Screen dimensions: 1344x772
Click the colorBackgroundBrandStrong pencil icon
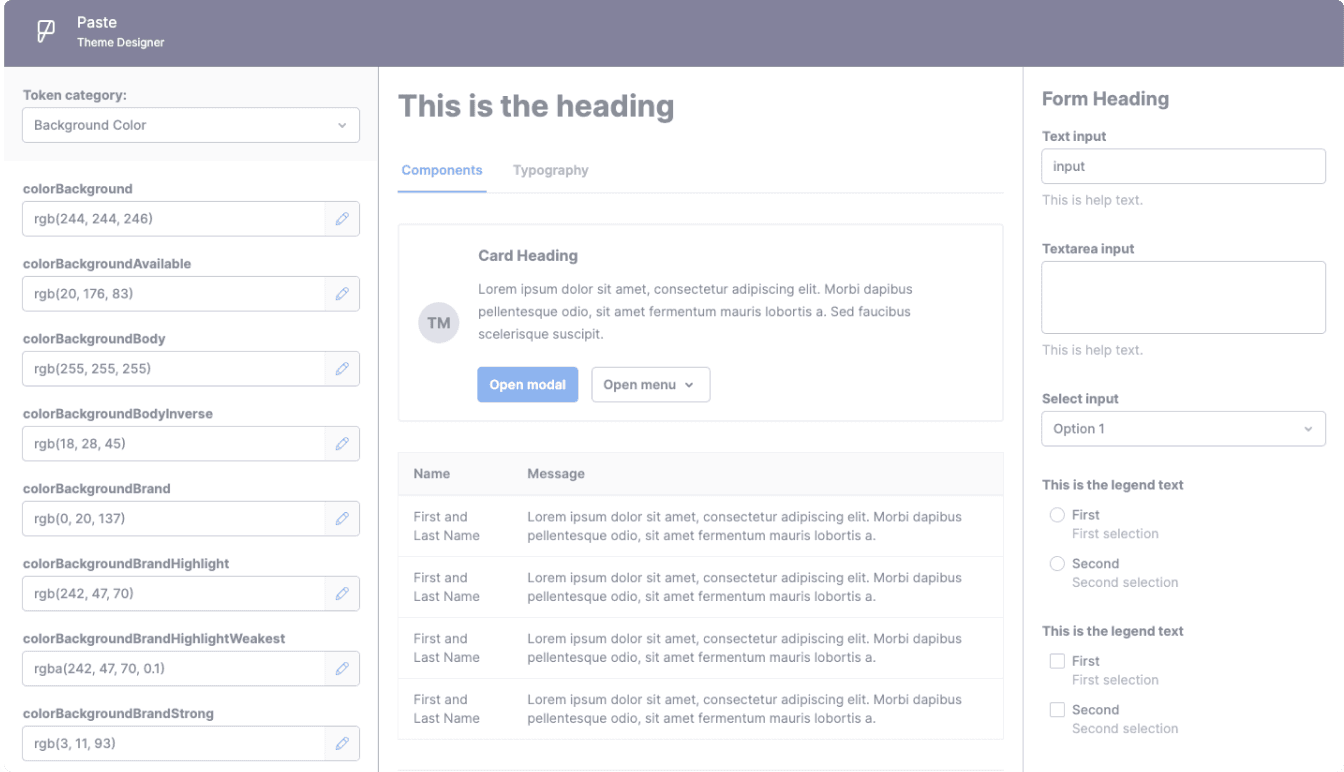342,744
